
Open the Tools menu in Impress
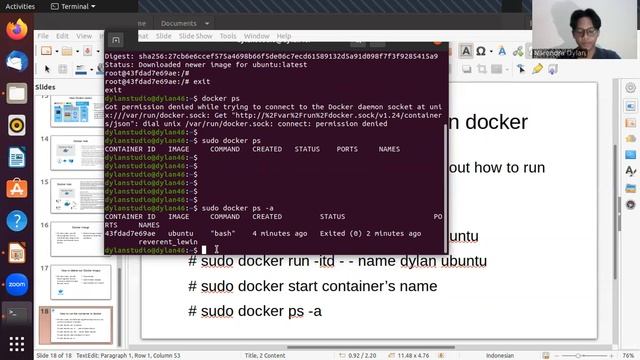tap(228, 36)
